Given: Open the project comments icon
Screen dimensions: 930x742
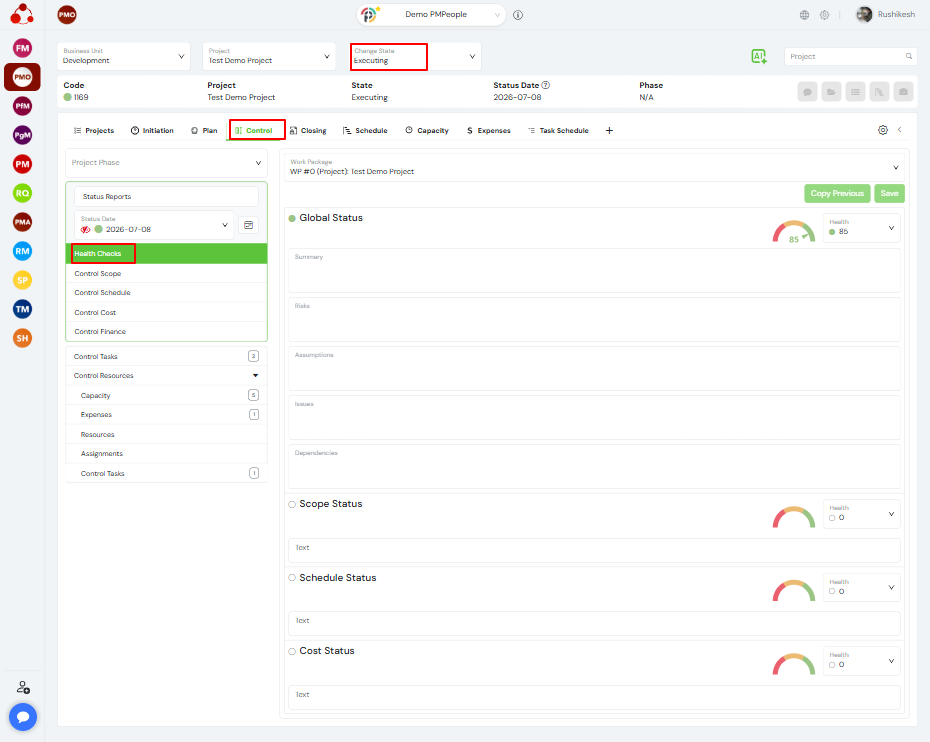Looking at the screenshot, I should point(807,92).
